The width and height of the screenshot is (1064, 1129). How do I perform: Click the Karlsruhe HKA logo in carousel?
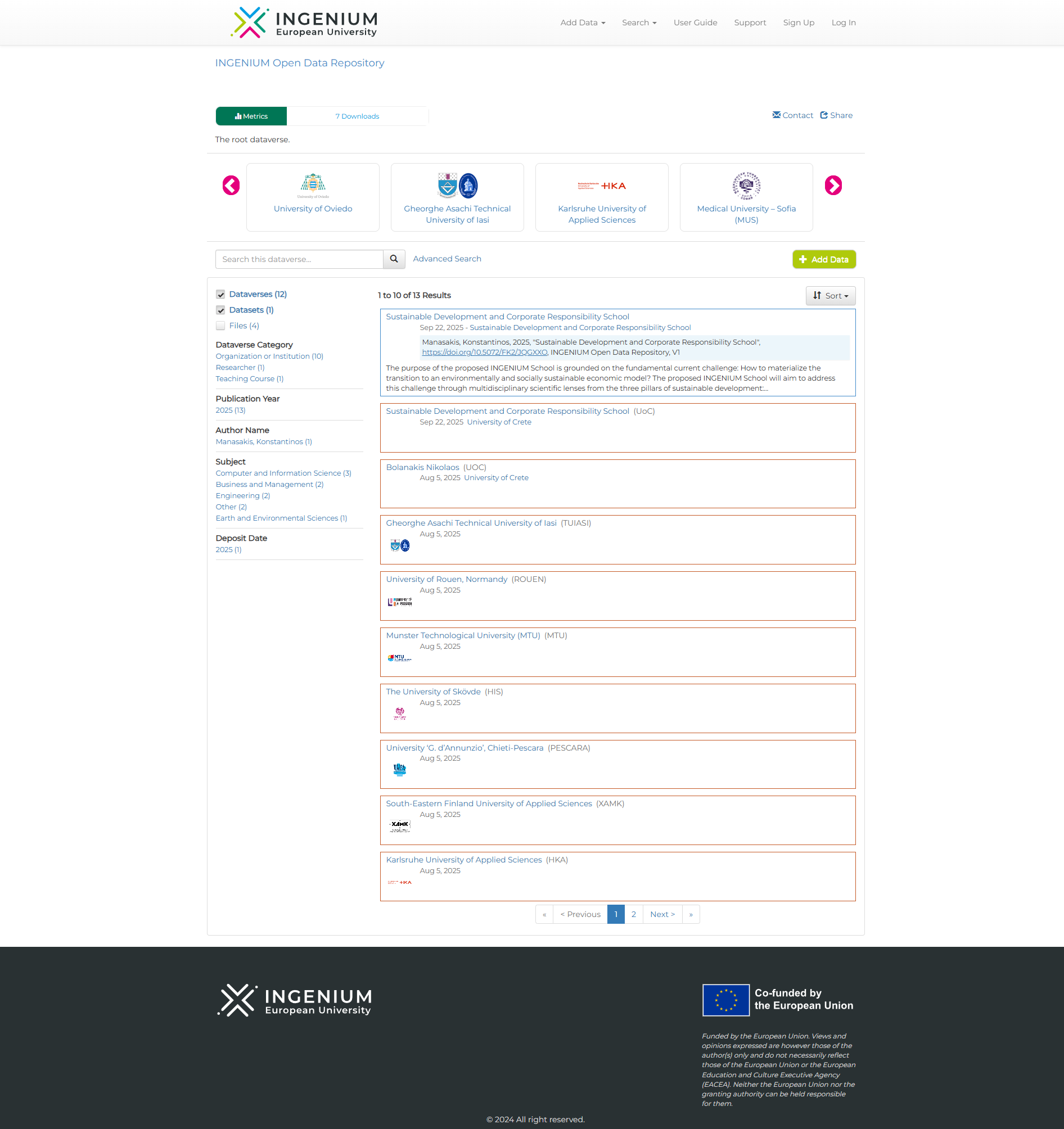[x=602, y=186]
